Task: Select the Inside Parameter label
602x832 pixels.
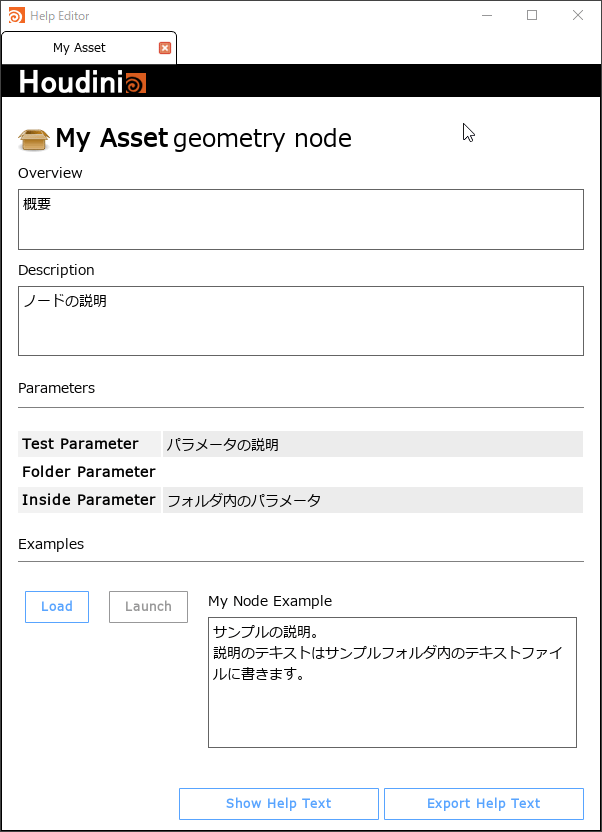Action: [89, 500]
